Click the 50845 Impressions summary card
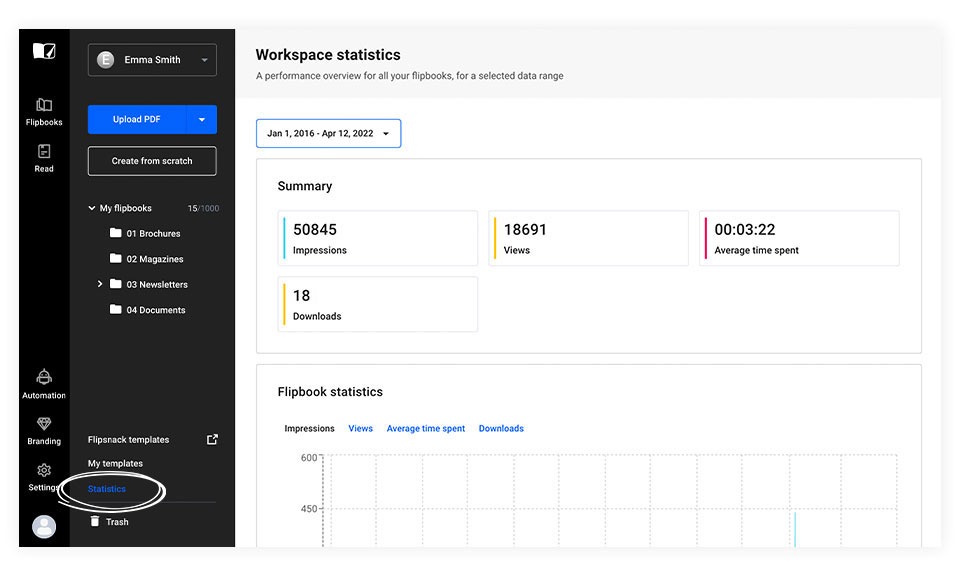The width and height of the screenshot is (960, 576). [378, 238]
